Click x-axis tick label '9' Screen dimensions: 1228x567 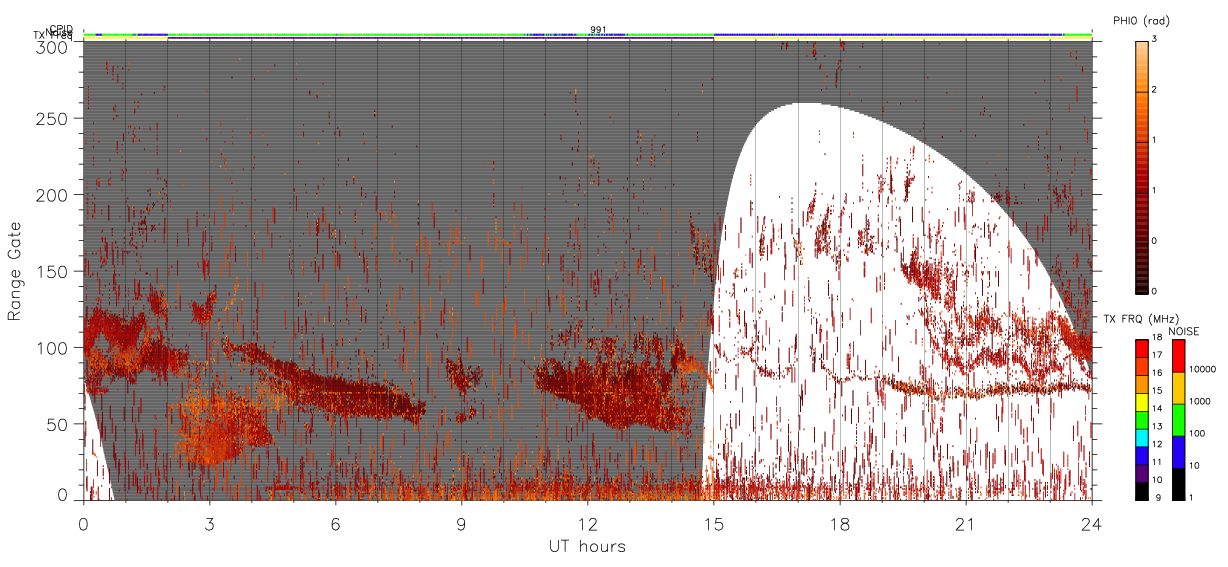coord(461,524)
